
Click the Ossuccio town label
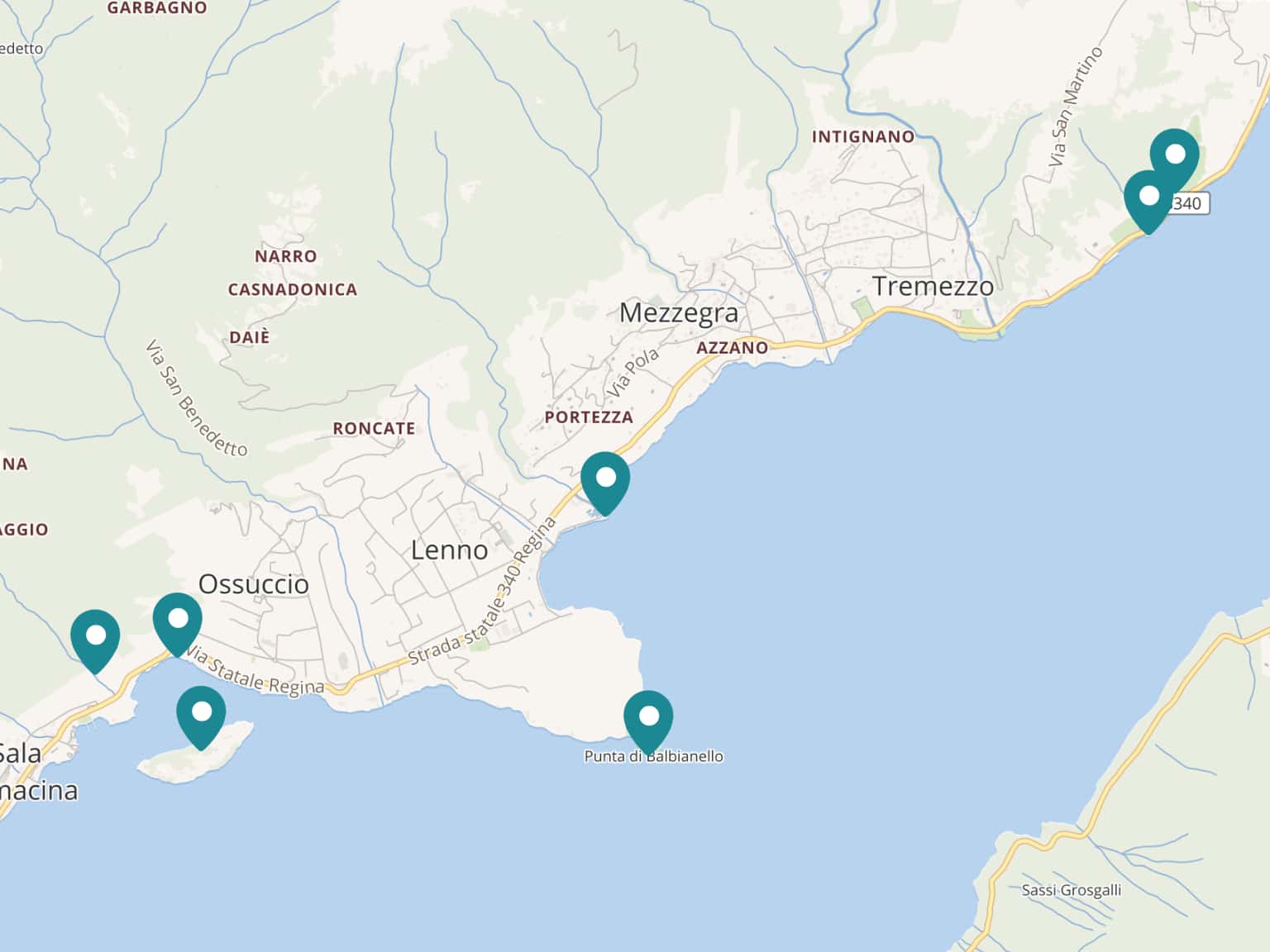[x=253, y=584]
